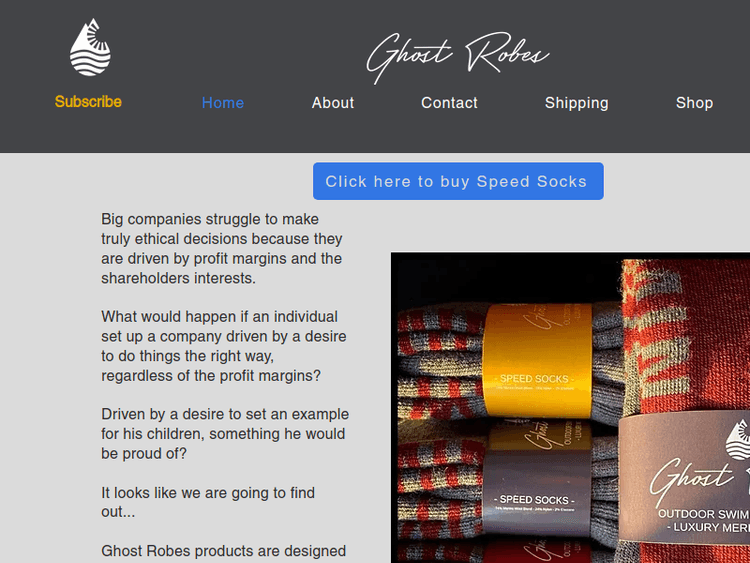Visit the Shop page
Image resolution: width=750 pixels, height=563 pixels.
[694, 103]
